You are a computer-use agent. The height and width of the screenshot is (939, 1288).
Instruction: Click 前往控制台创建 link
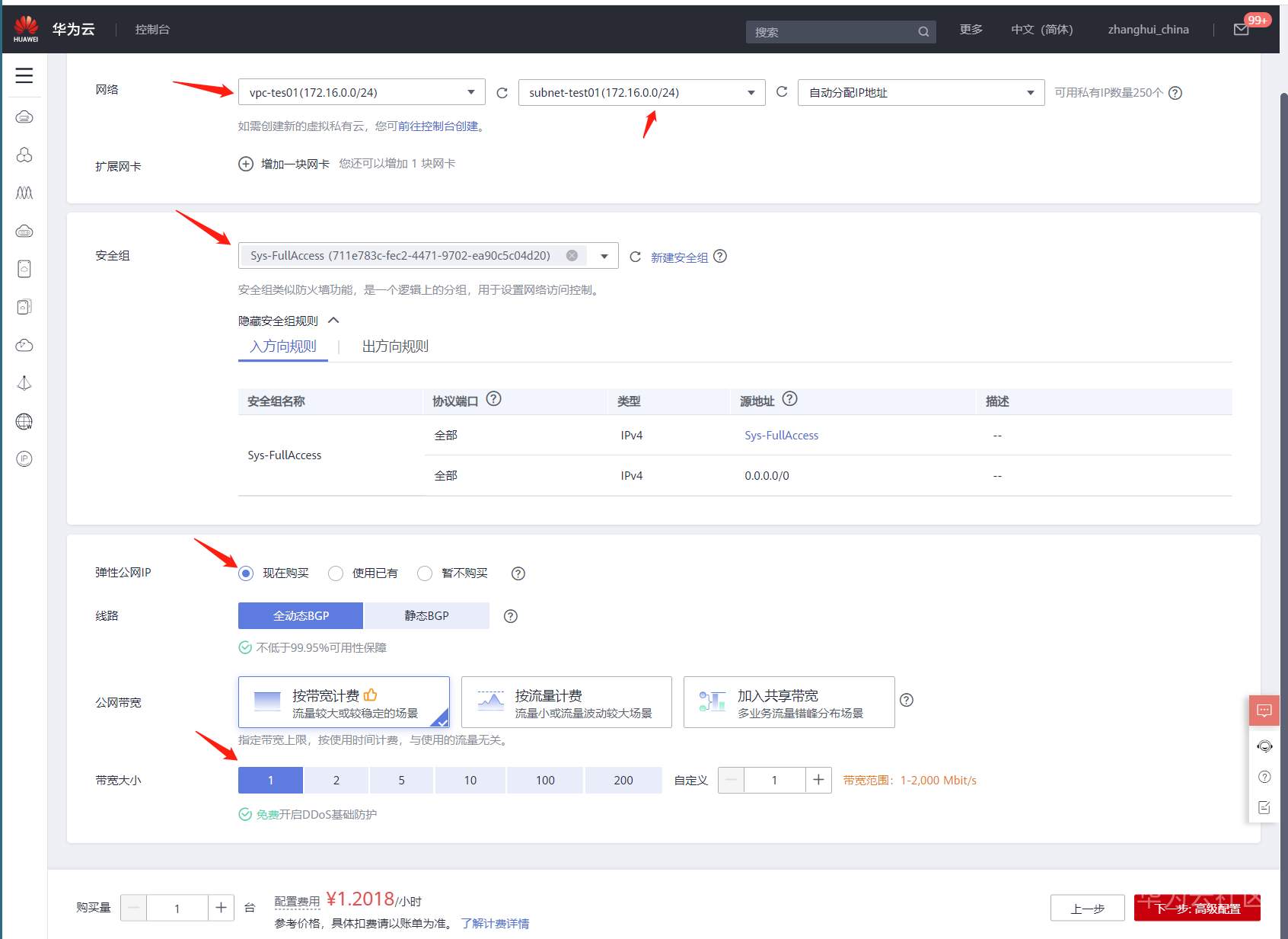click(x=438, y=126)
